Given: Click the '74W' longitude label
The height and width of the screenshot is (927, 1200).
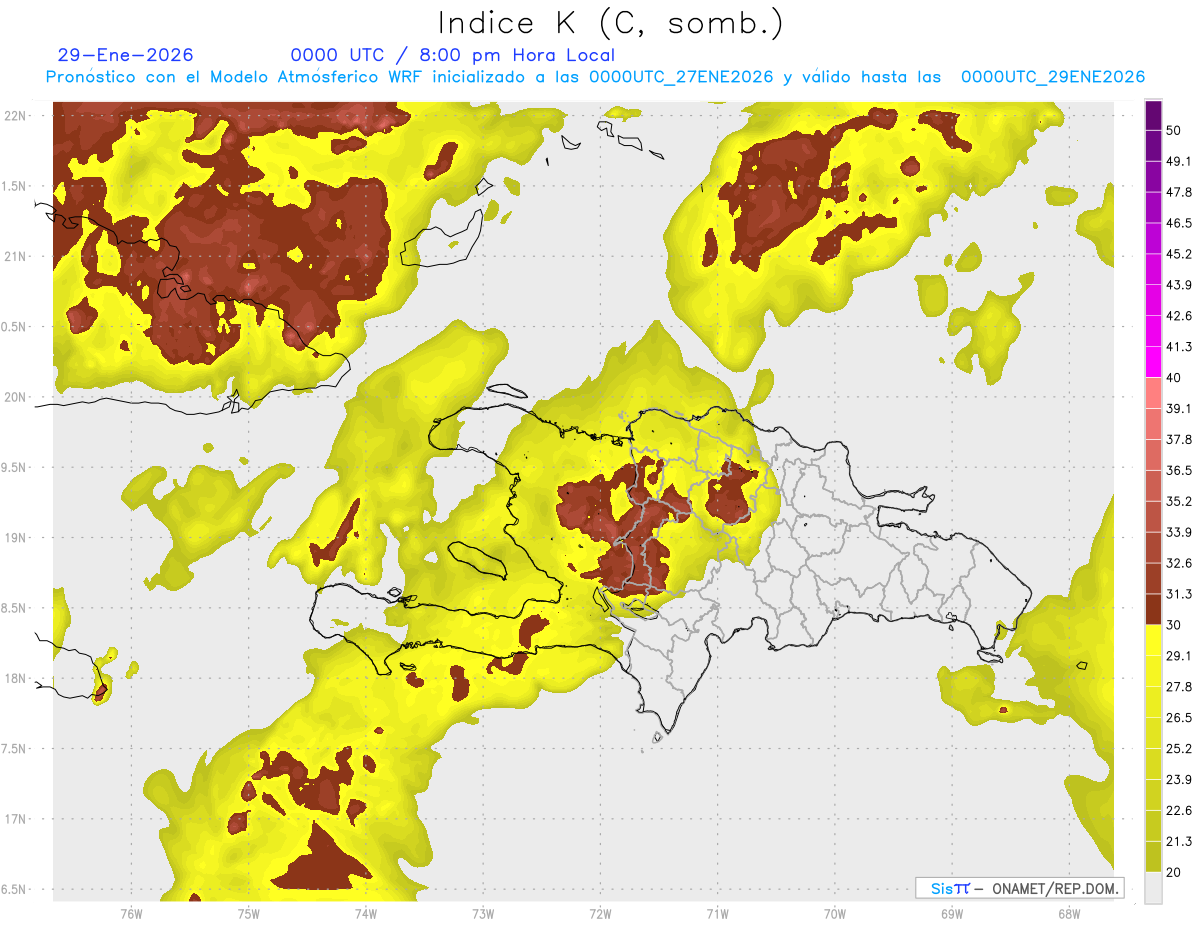Looking at the screenshot, I should [x=366, y=914].
